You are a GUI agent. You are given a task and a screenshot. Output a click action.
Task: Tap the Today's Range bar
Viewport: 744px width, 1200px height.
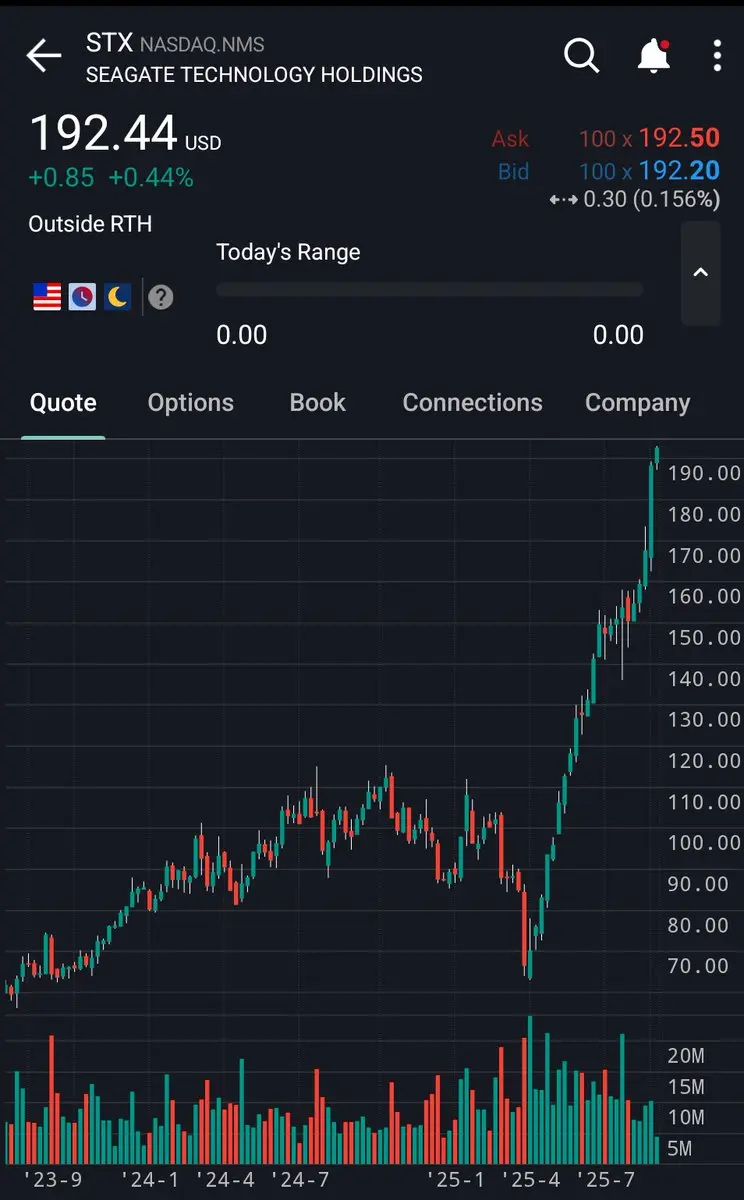[x=430, y=290]
